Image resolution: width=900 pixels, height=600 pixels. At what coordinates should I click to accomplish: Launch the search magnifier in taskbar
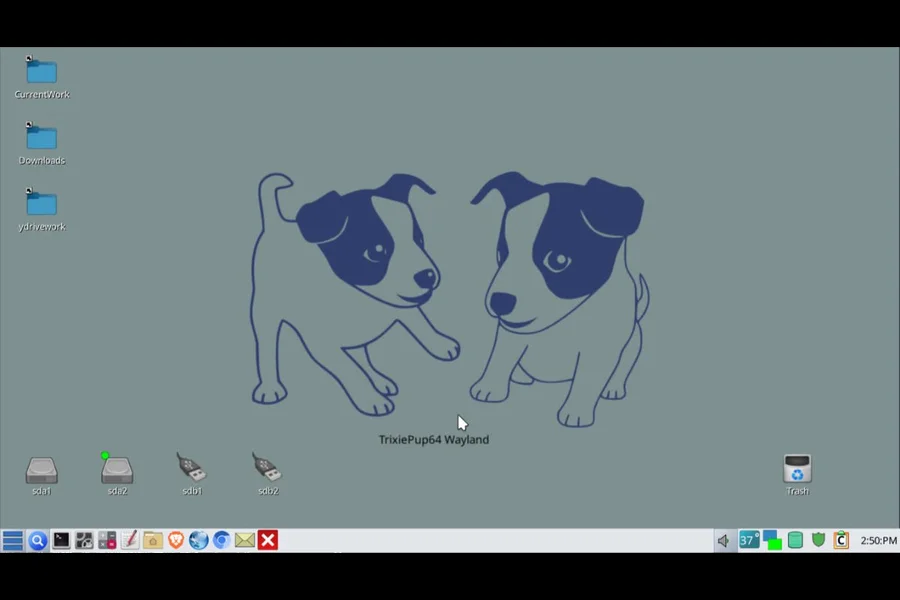38,540
